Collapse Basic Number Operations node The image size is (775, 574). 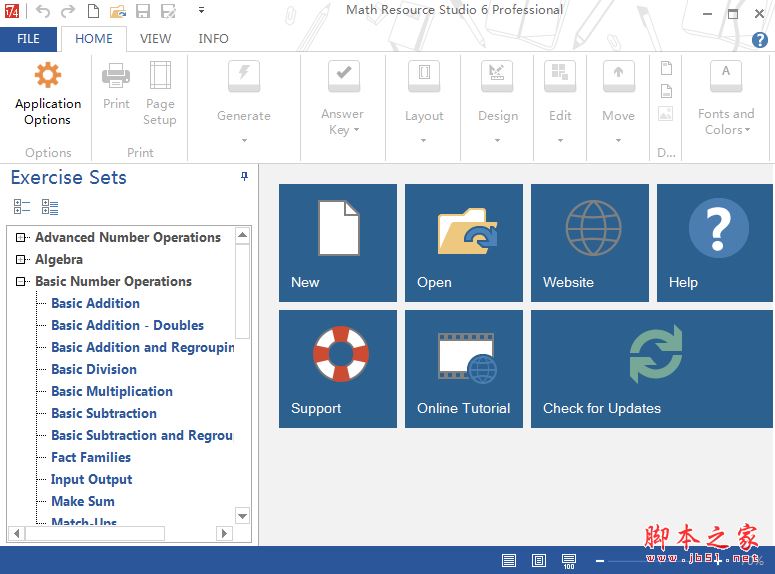20,281
